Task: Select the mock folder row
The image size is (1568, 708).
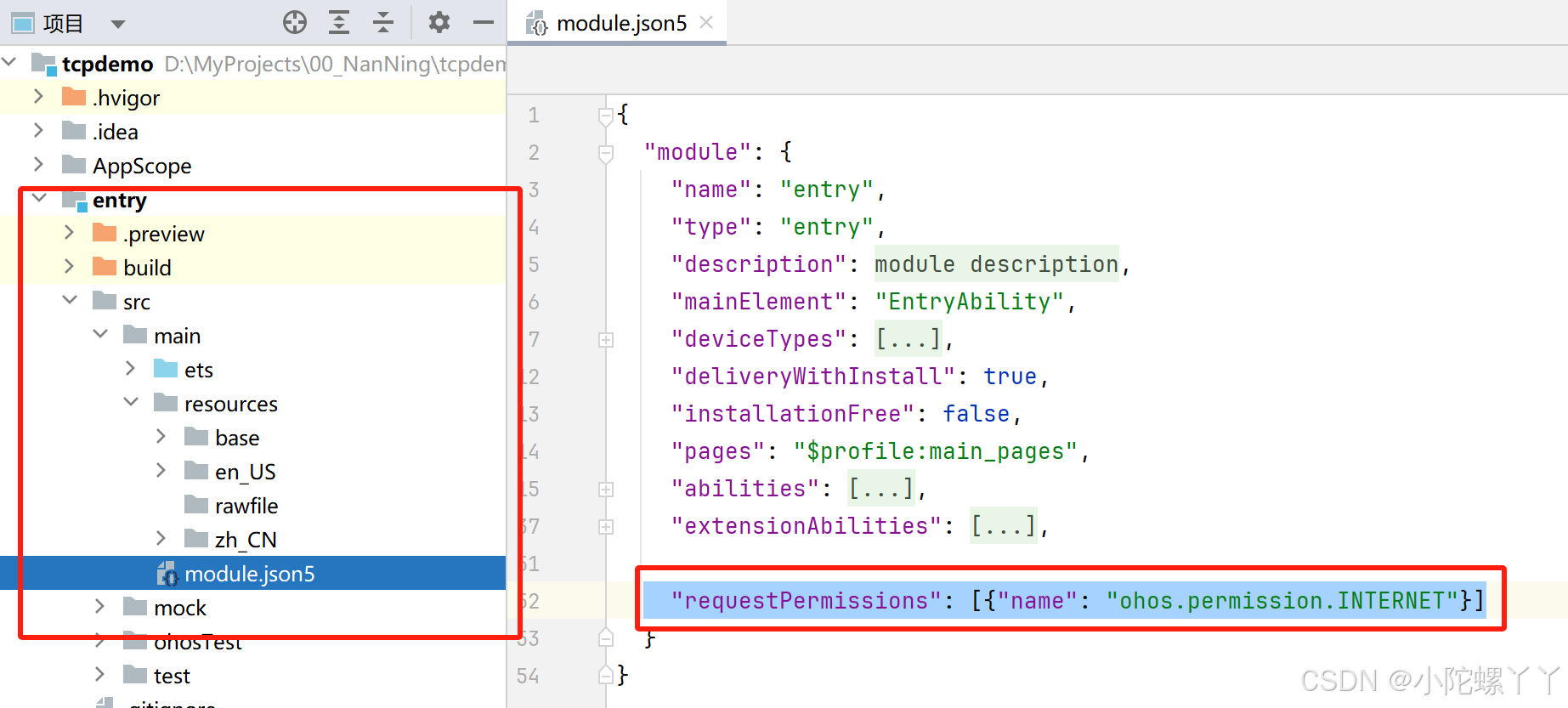Action: tap(253, 607)
